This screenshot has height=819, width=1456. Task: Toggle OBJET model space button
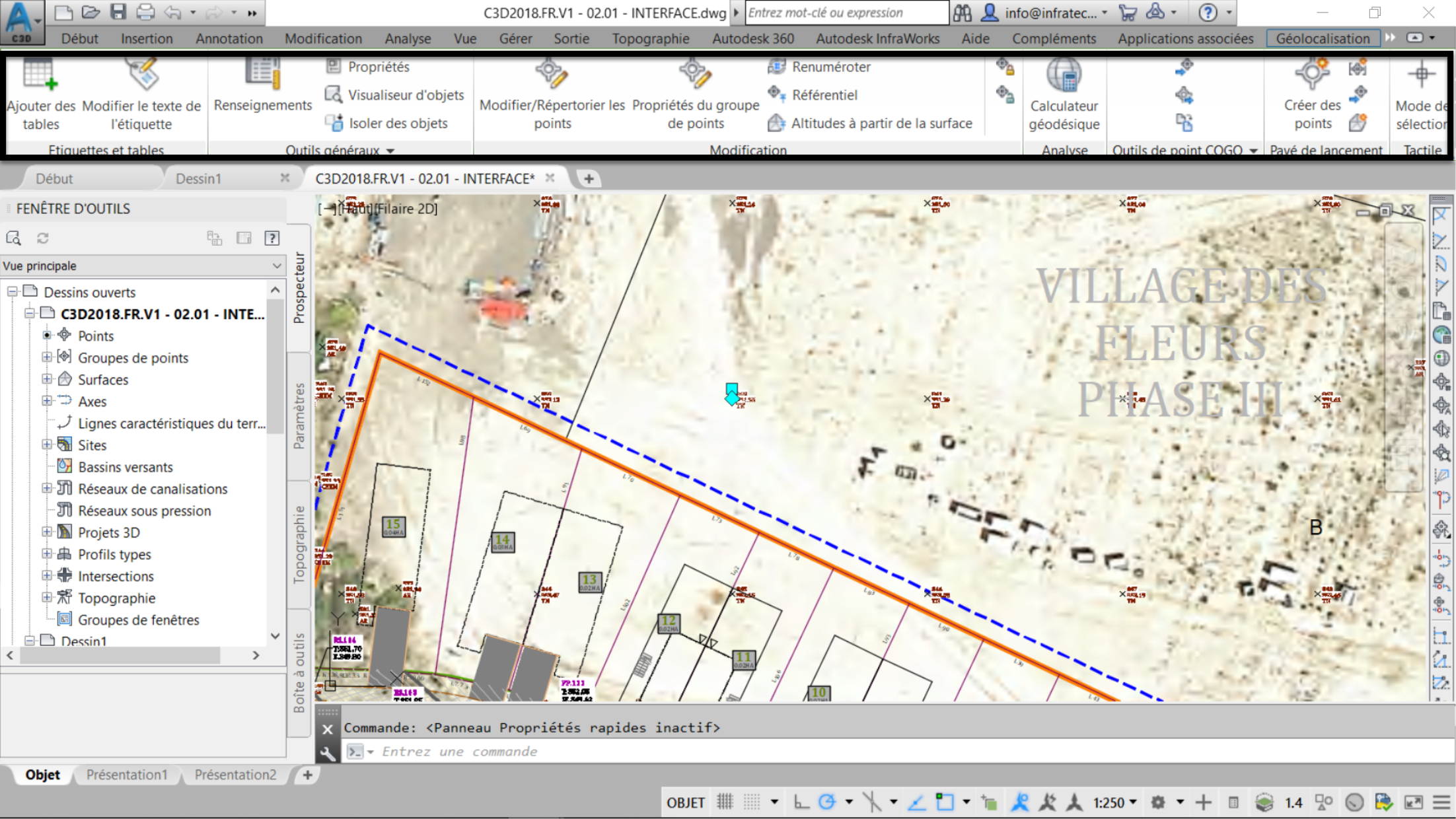686,802
